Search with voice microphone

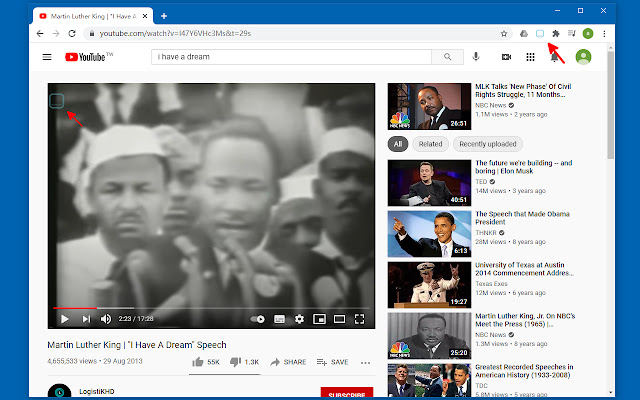476,57
